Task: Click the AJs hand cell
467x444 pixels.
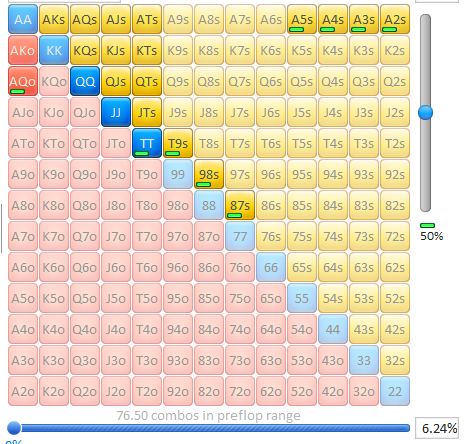Action: pyautogui.click(x=116, y=19)
